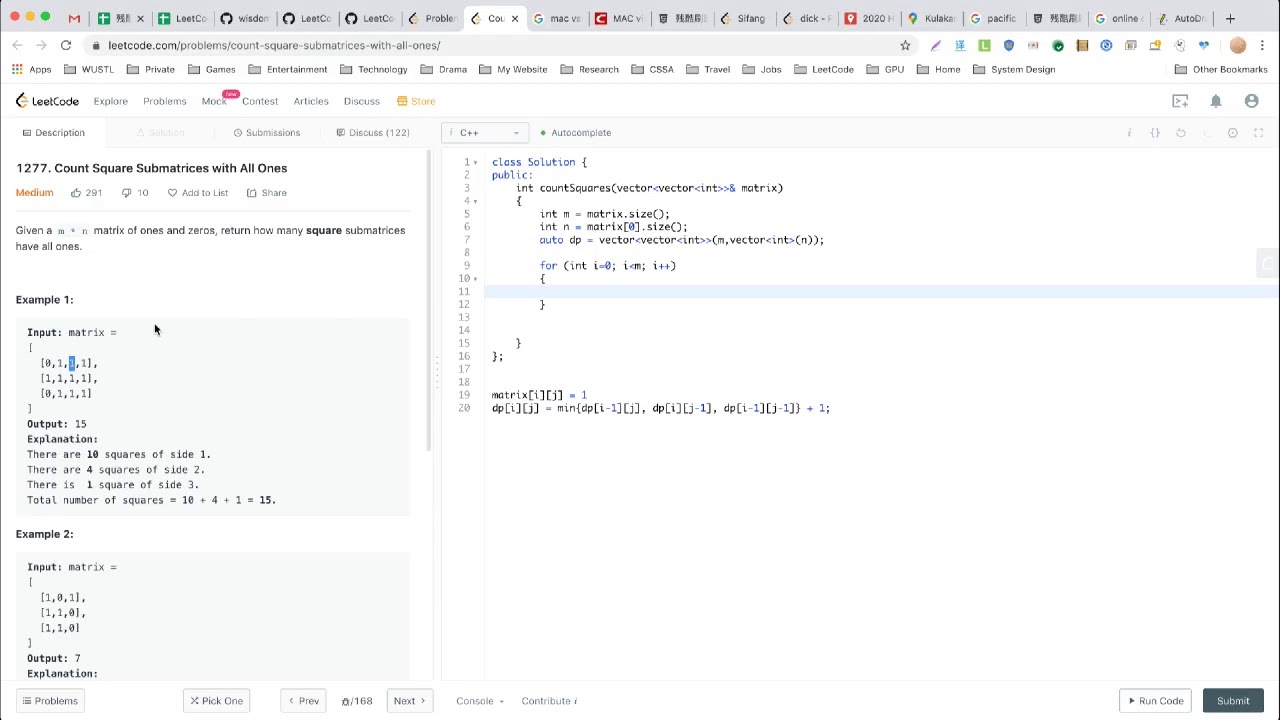
Task: Open the Technology bookmarks folder
Action: (374, 69)
